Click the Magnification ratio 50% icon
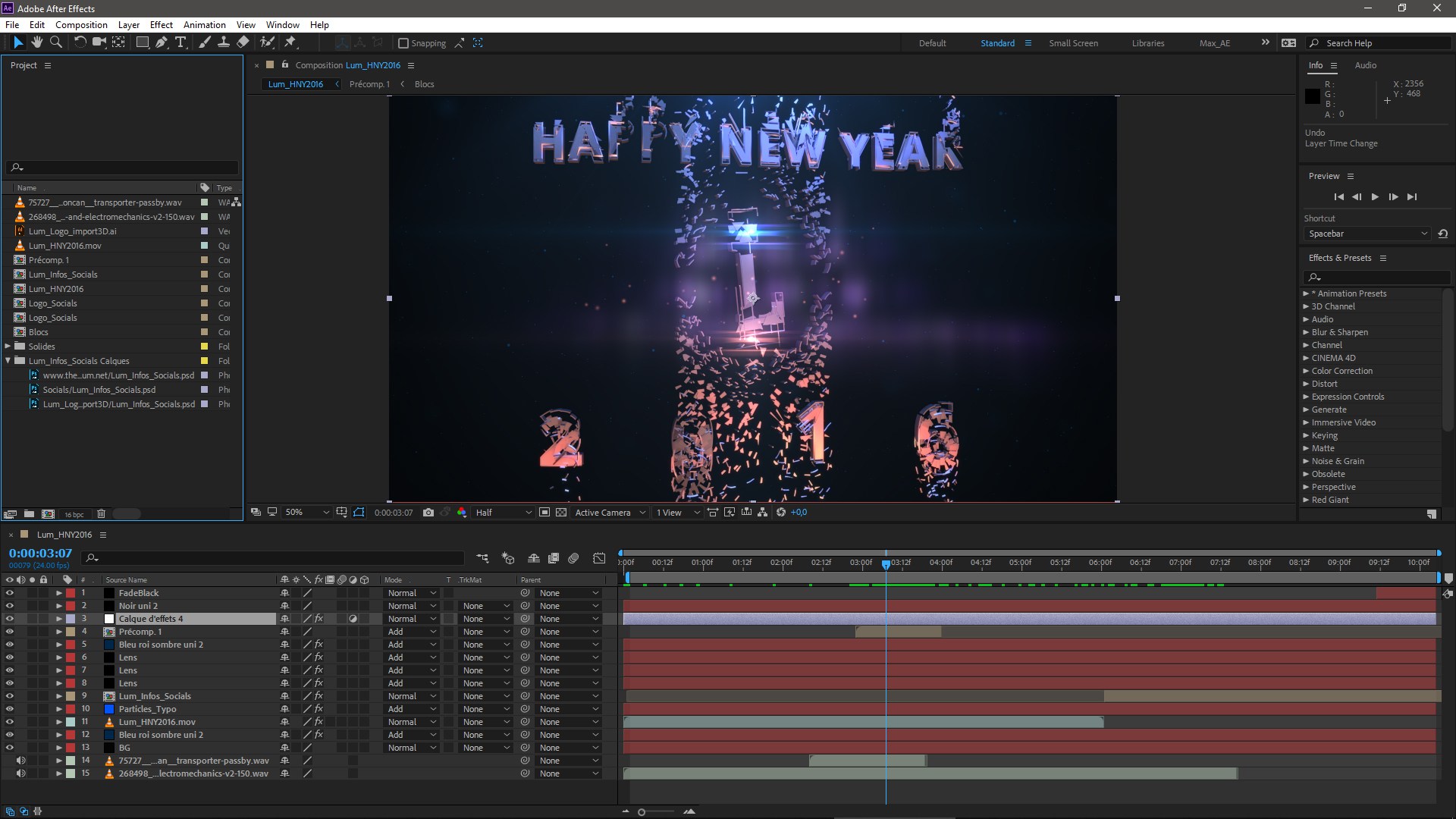The image size is (1456, 819). (x=294, y=512)
